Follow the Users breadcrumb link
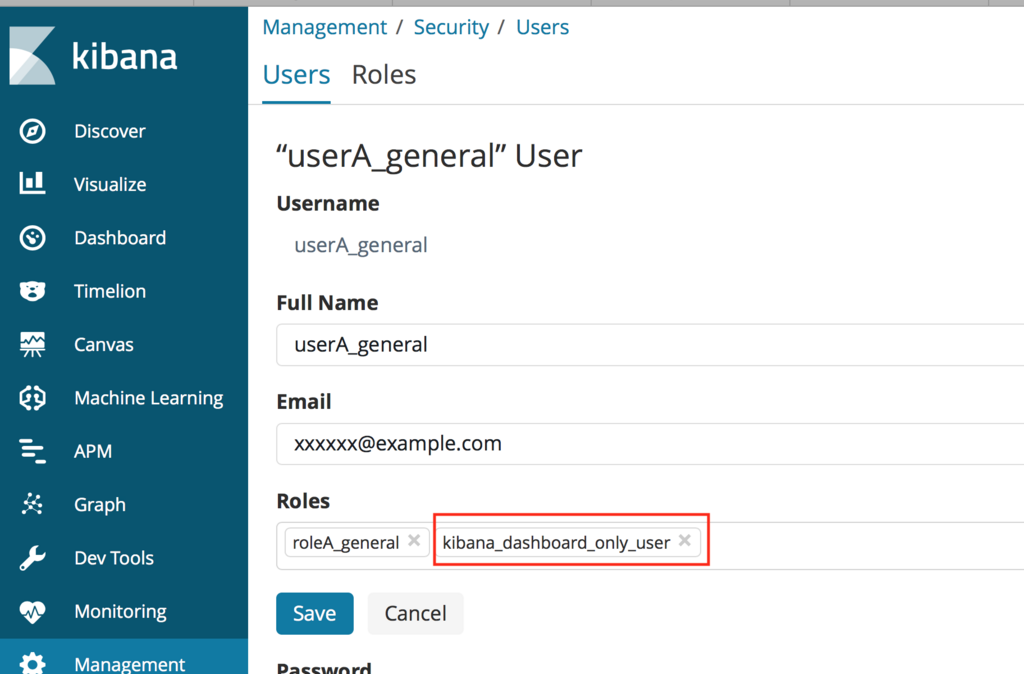 tap(543, 27)
